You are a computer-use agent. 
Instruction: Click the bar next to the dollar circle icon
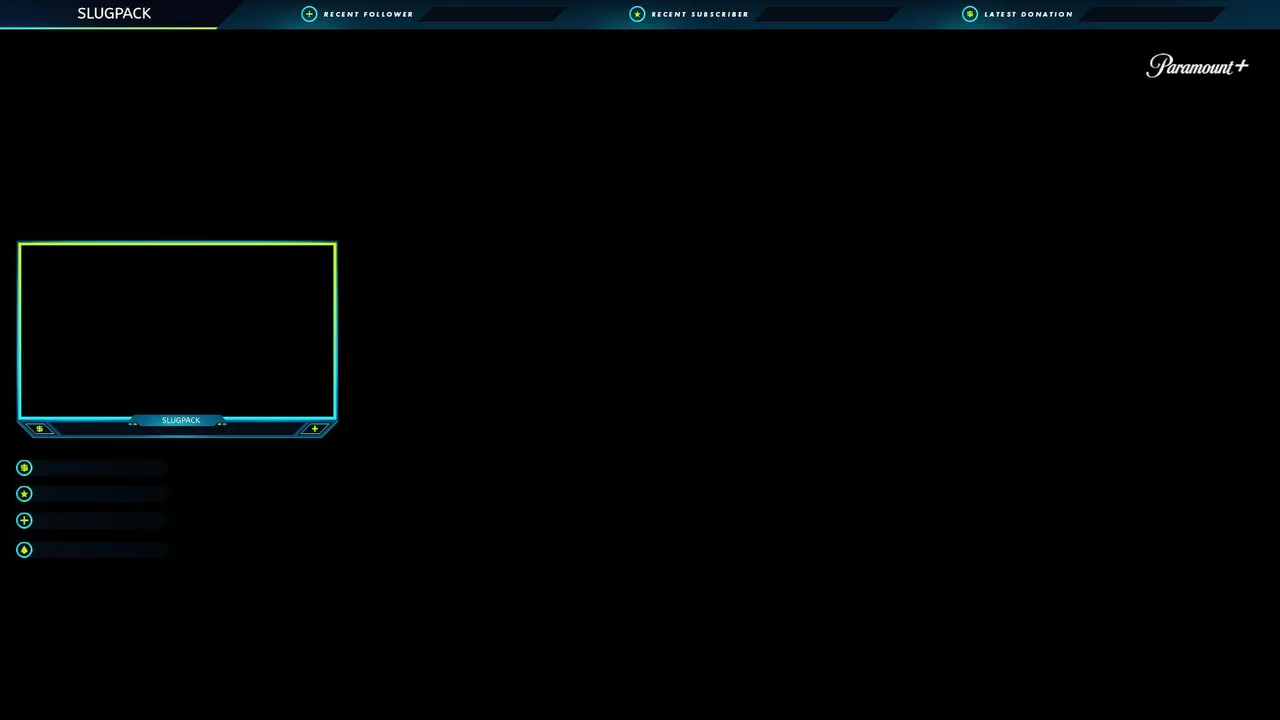point(102,467)
